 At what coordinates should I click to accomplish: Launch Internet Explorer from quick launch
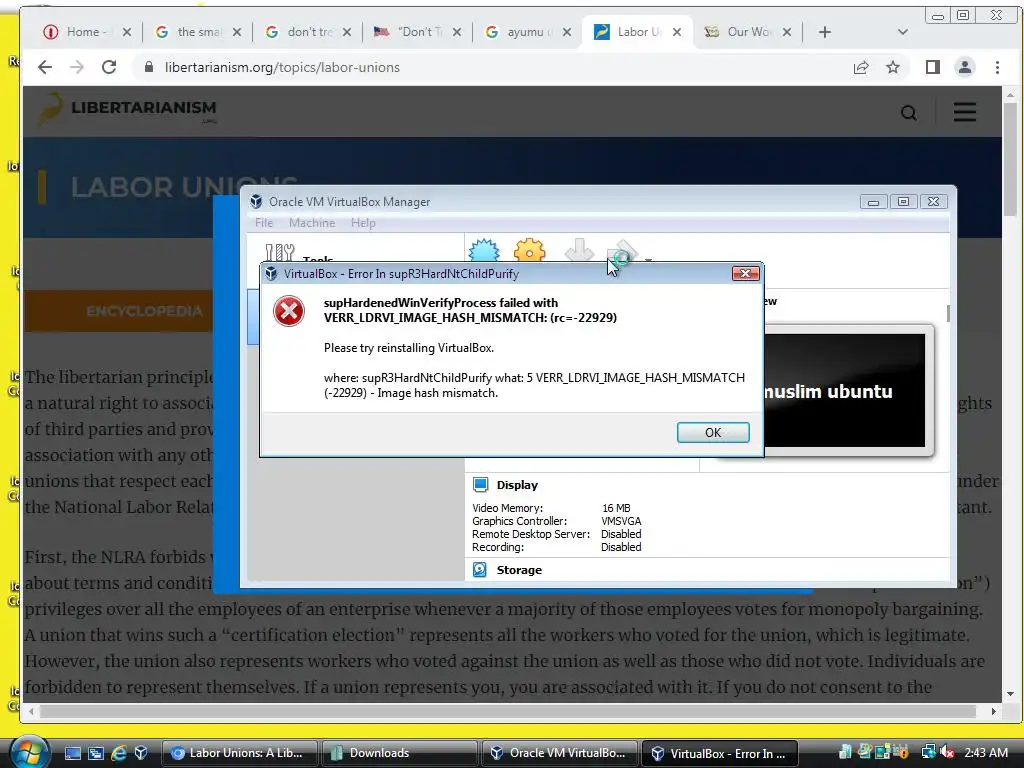point(119,753)
